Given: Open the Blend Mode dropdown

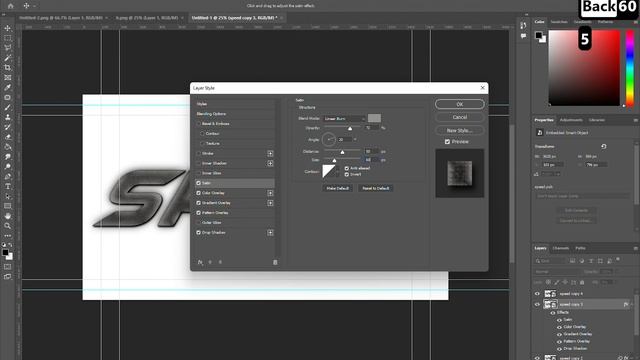Looking at the screenshot, I should tap(344, 119).
